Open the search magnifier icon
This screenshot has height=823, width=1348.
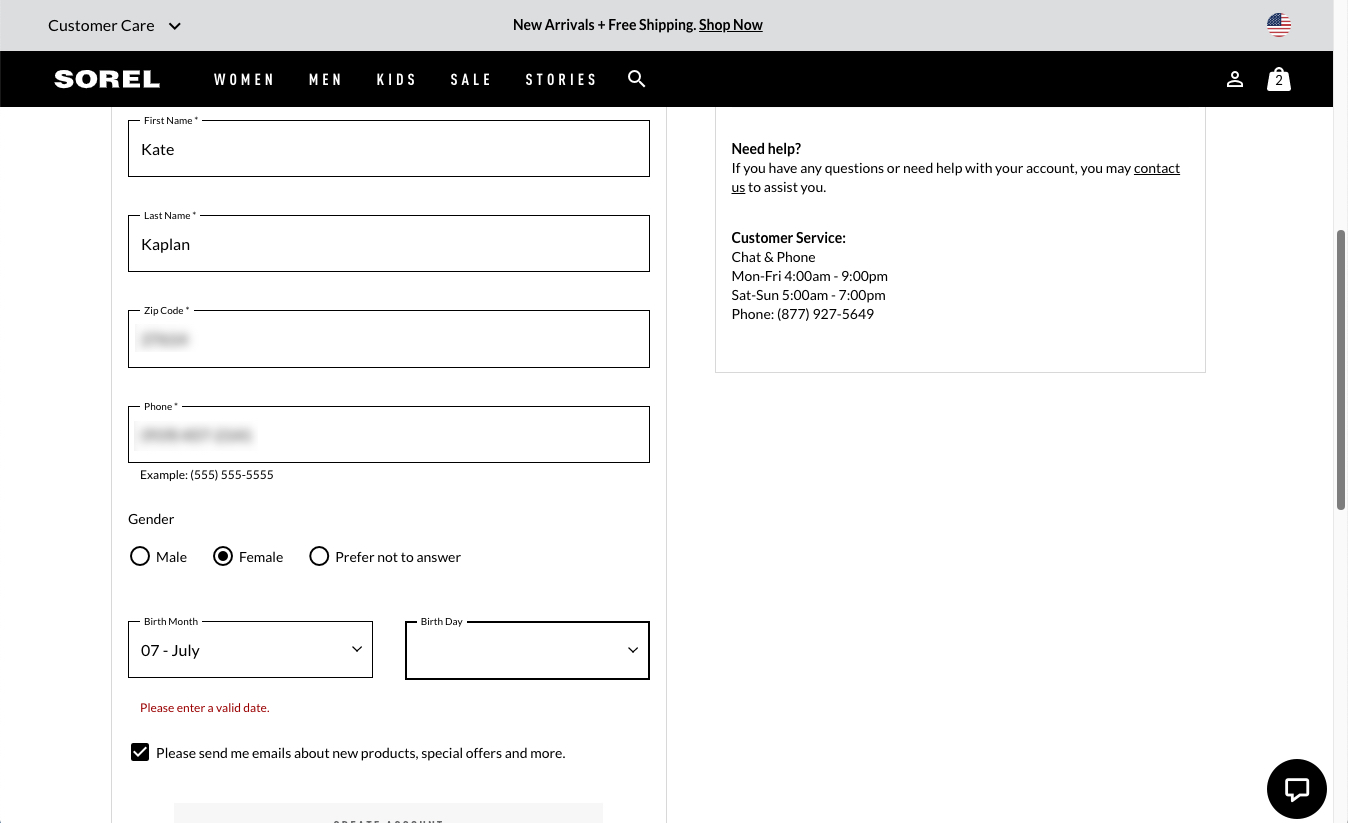[636, 79]
